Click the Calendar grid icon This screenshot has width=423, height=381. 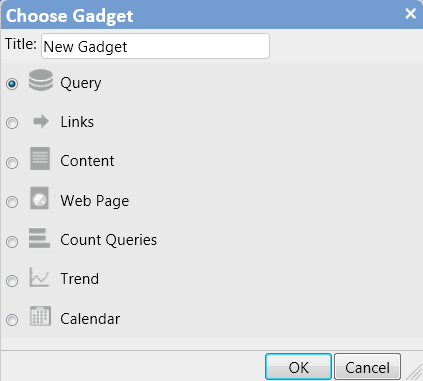[x=40, y=316]
